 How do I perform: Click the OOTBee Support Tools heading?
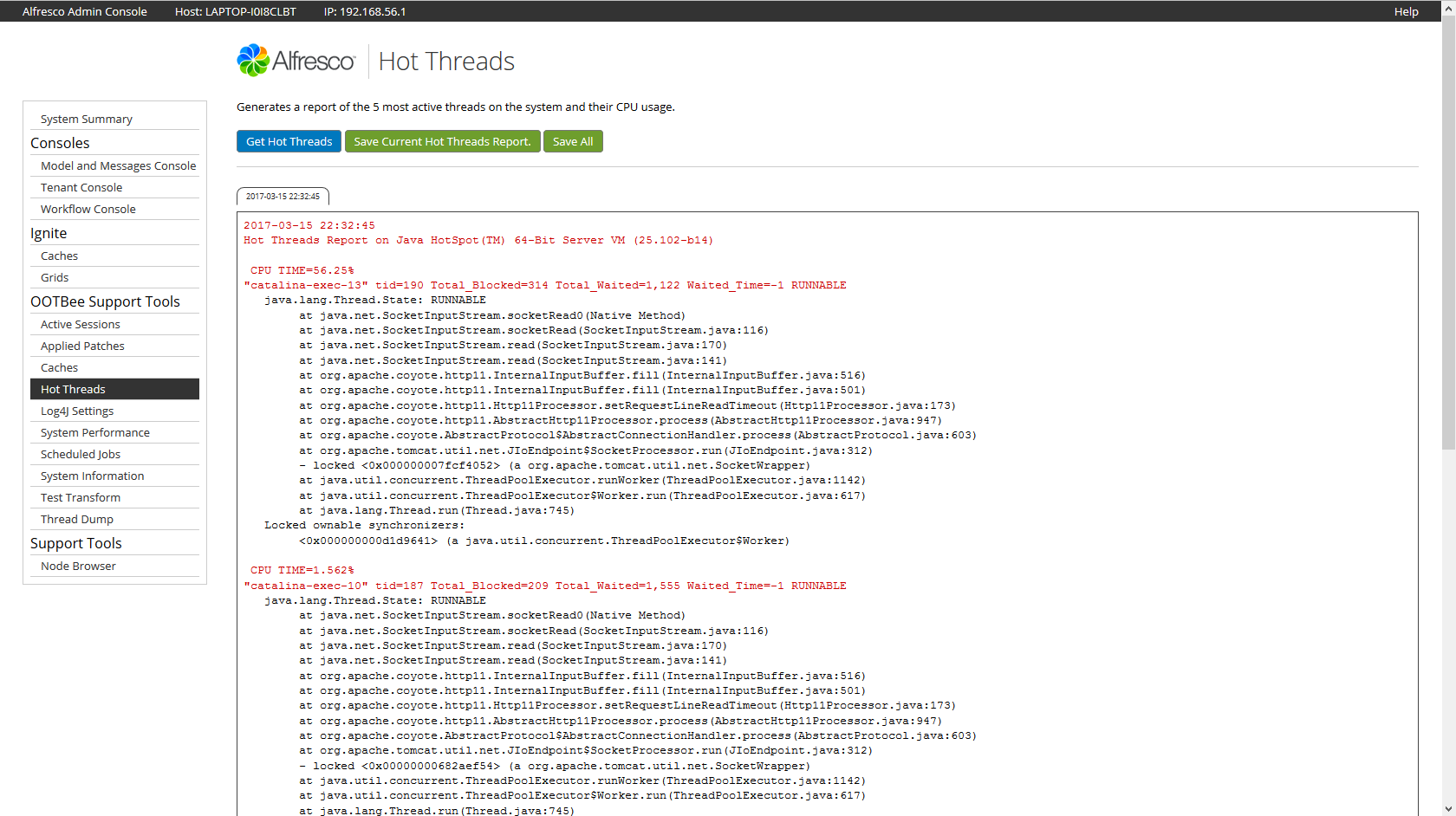[x=105, y=301]
